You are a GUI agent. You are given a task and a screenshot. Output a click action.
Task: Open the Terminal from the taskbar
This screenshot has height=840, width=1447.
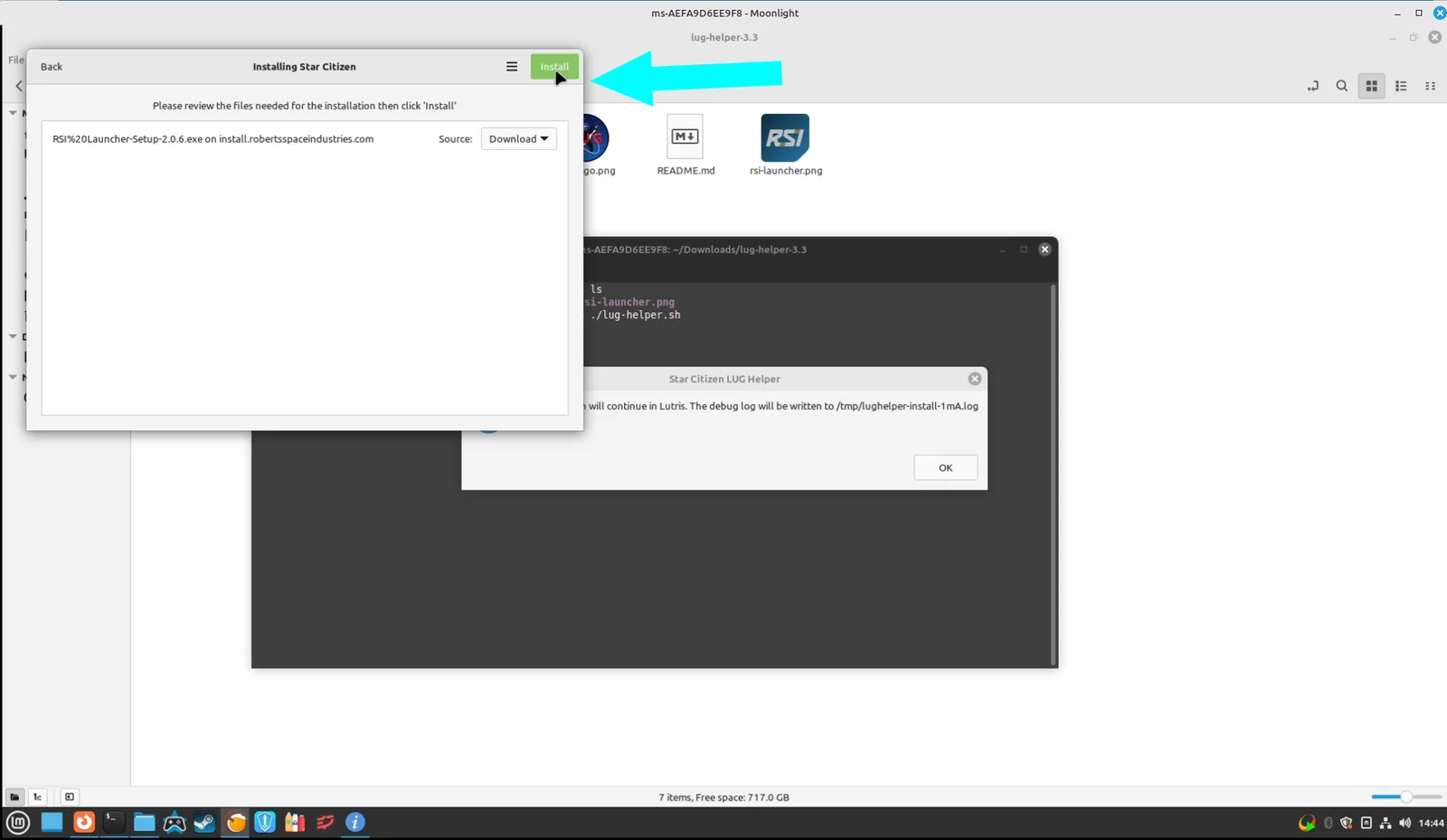click(114, 822)
